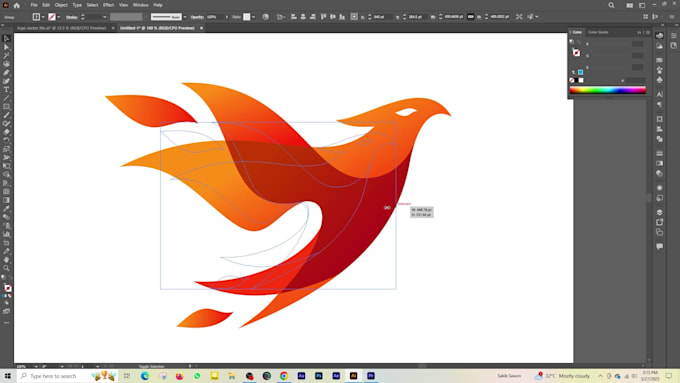
Task: Click the None swatch in Color panel
Action: (572, 80)
